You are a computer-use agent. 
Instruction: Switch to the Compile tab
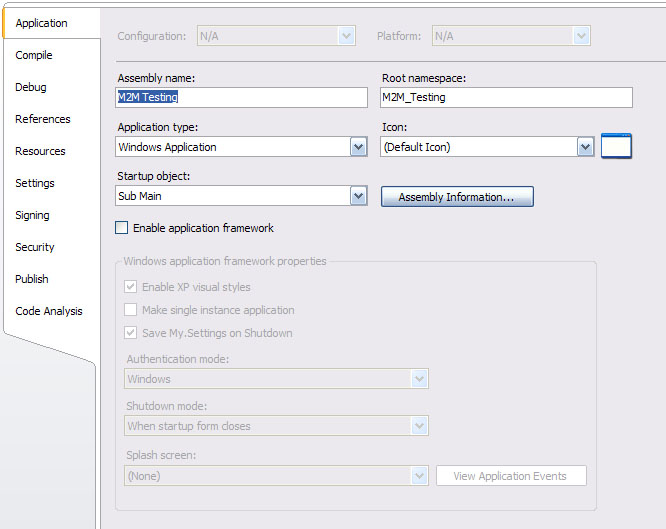[34, 55]
